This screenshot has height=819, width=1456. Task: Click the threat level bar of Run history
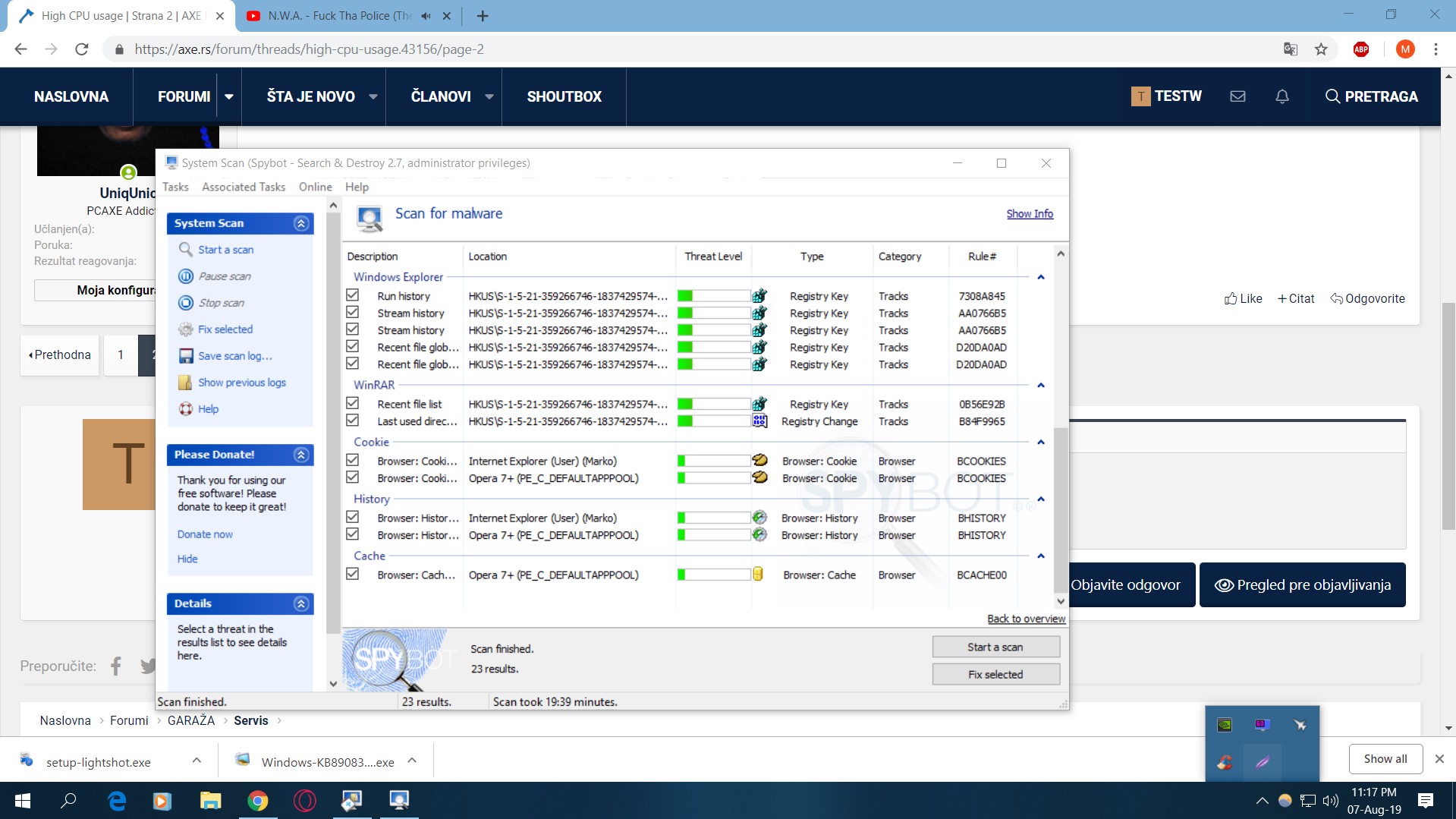[x=713, y=296]
